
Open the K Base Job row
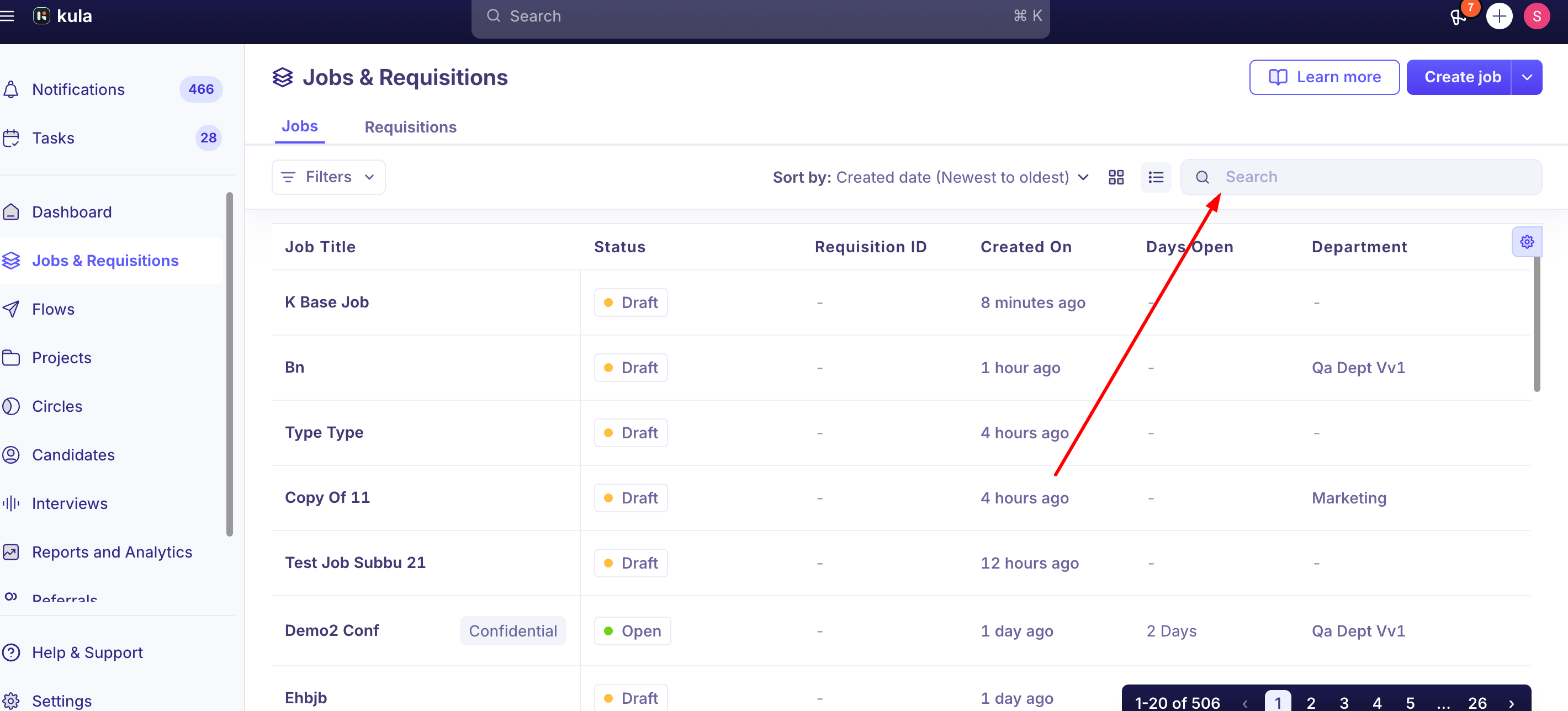pos(900,303)
